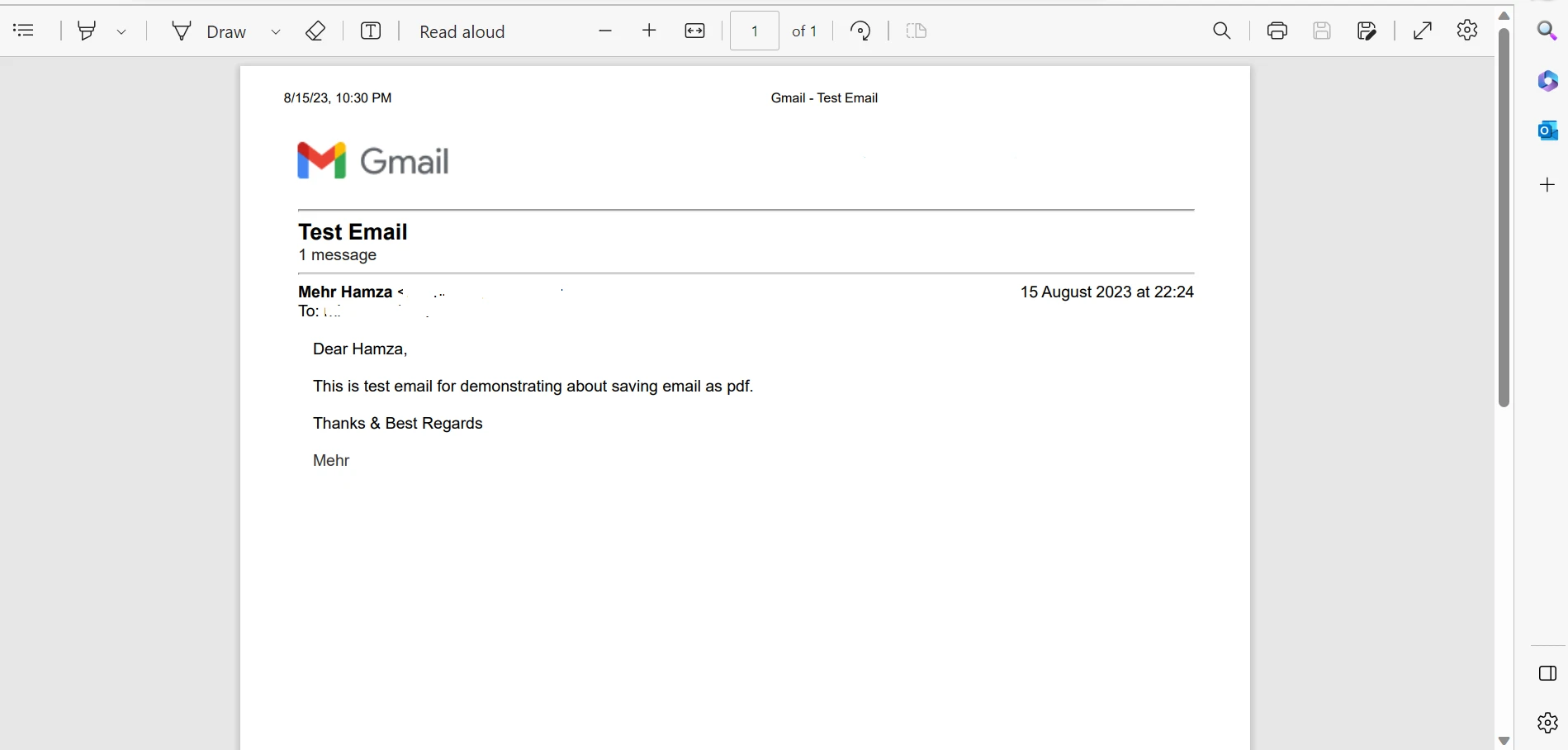Click the Save as icon

(1367, 31)
